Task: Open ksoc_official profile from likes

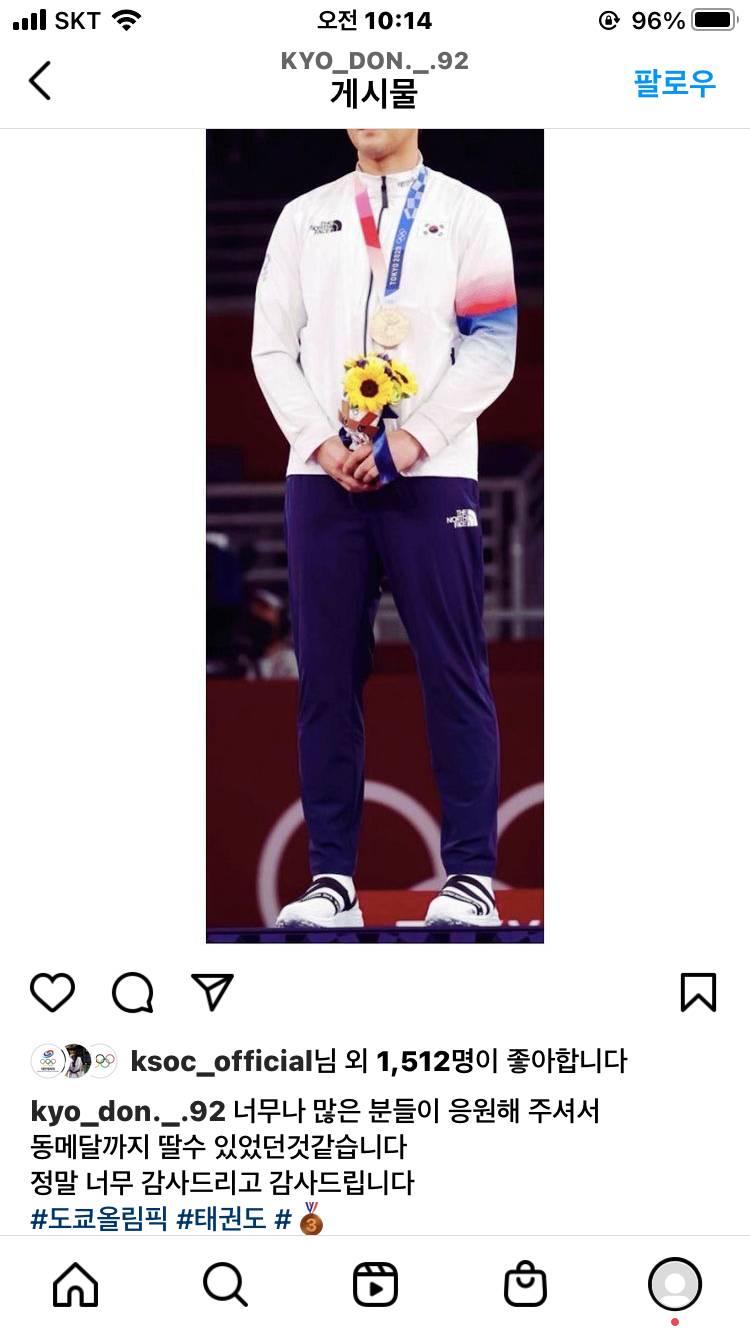Action: click(222, 1061)
